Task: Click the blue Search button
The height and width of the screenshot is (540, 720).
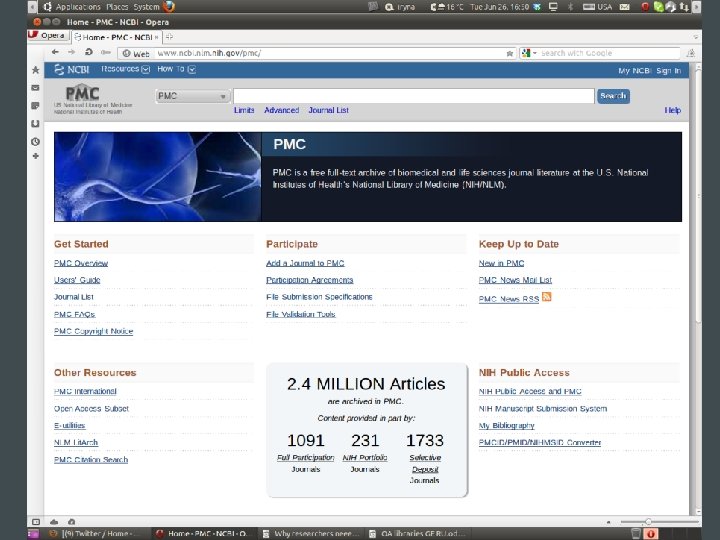Action: coord(613,96)
